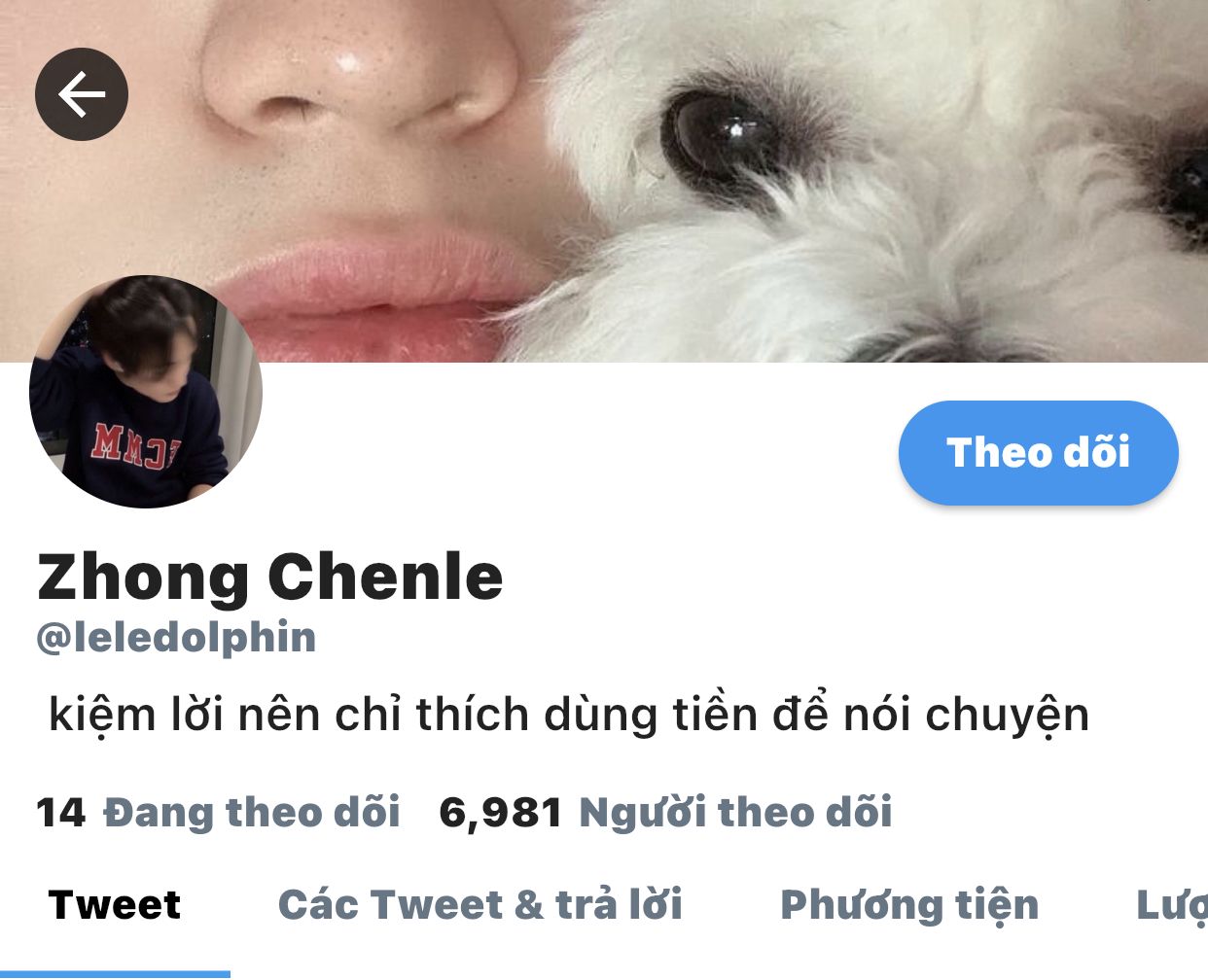View the Người theo dõi list

pyautogui.click(x=735, y=813)
